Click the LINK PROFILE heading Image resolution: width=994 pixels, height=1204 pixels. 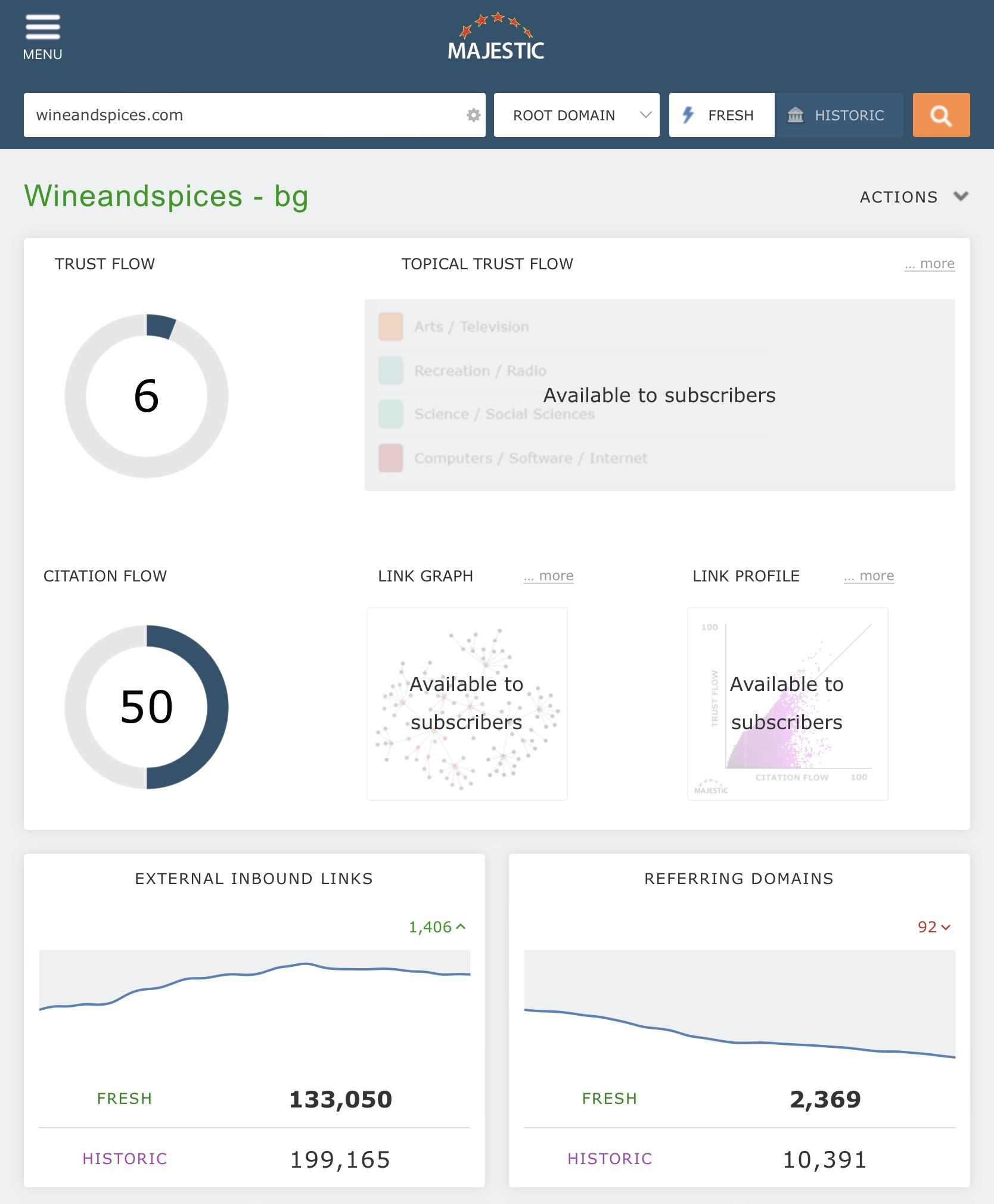click(746, 576)
